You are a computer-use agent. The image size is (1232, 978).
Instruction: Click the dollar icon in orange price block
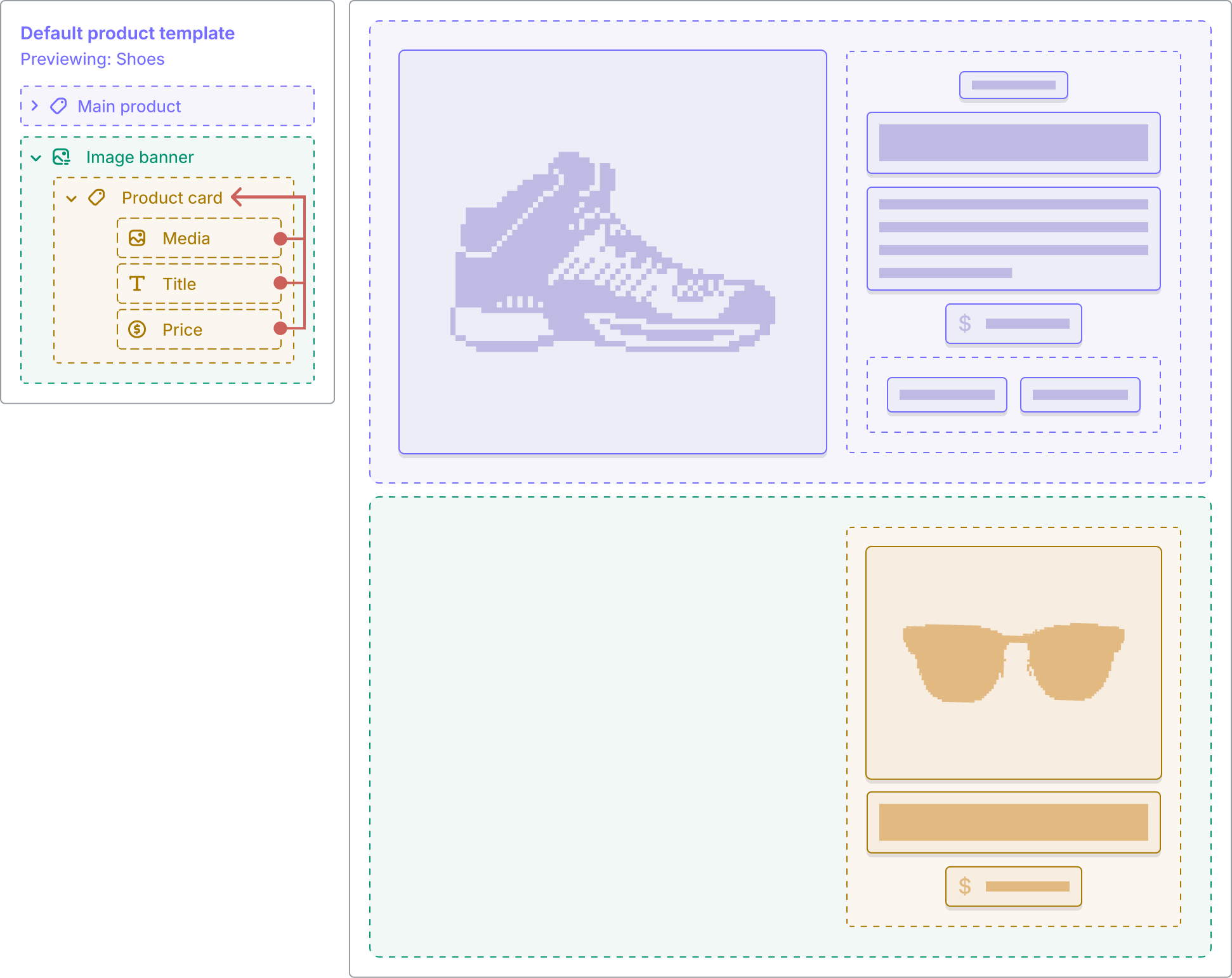coord(965,886)
